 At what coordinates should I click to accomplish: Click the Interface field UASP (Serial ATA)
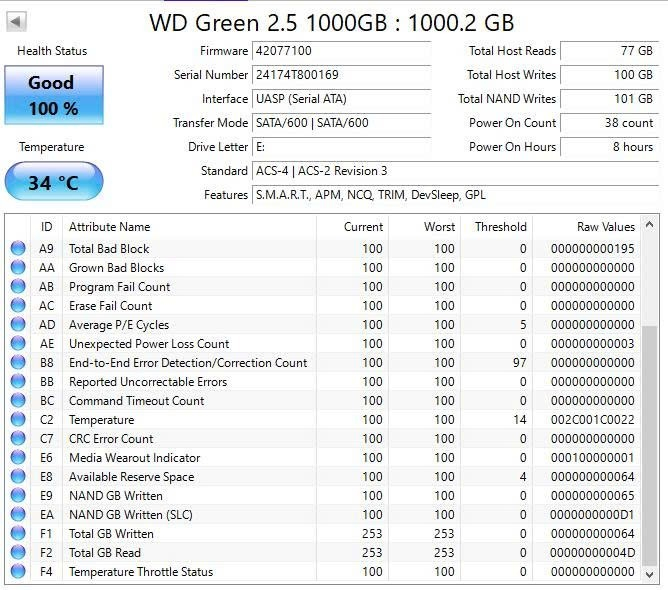342,99
